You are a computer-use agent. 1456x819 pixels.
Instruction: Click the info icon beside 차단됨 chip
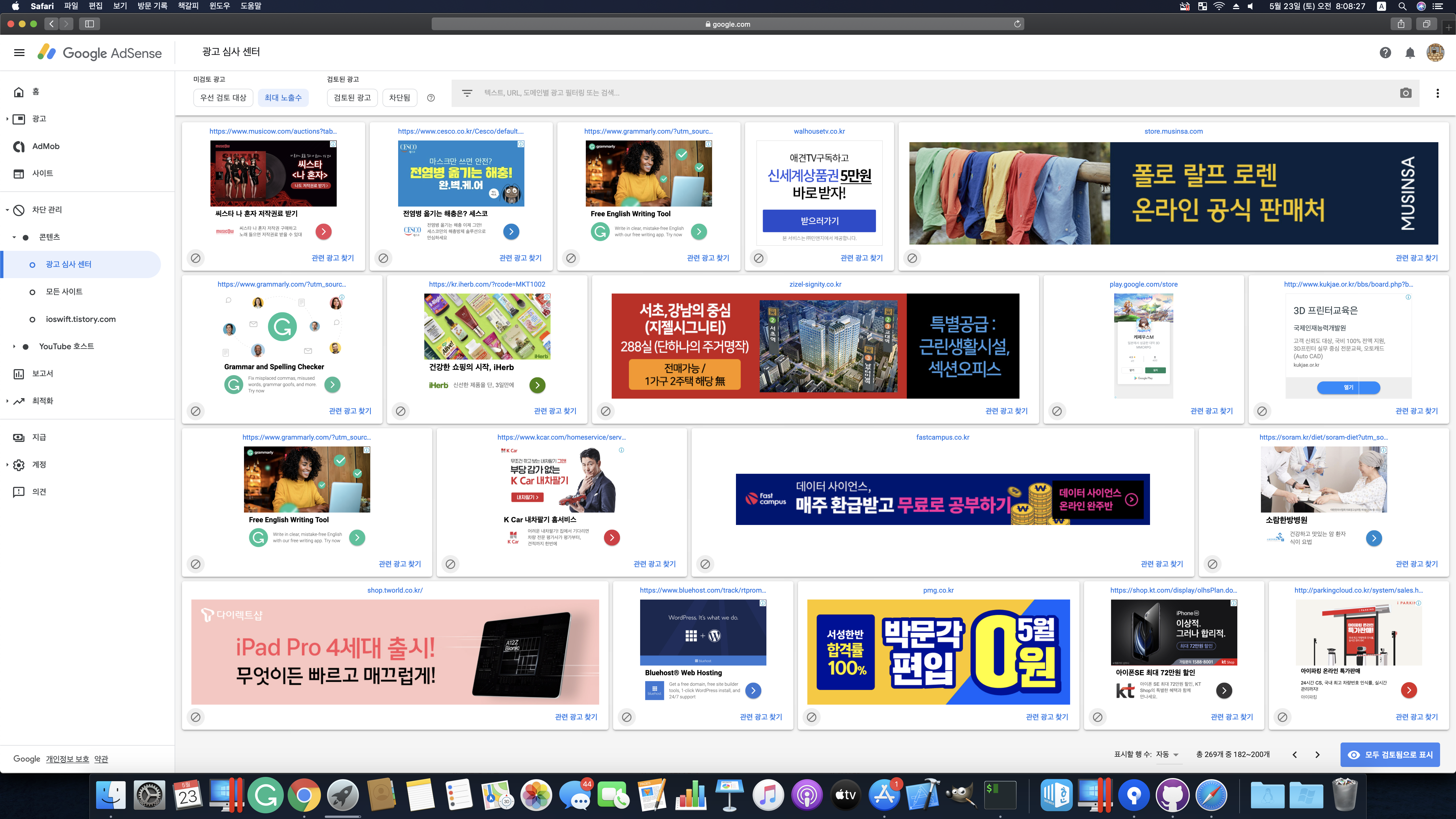tap(431, 98)
